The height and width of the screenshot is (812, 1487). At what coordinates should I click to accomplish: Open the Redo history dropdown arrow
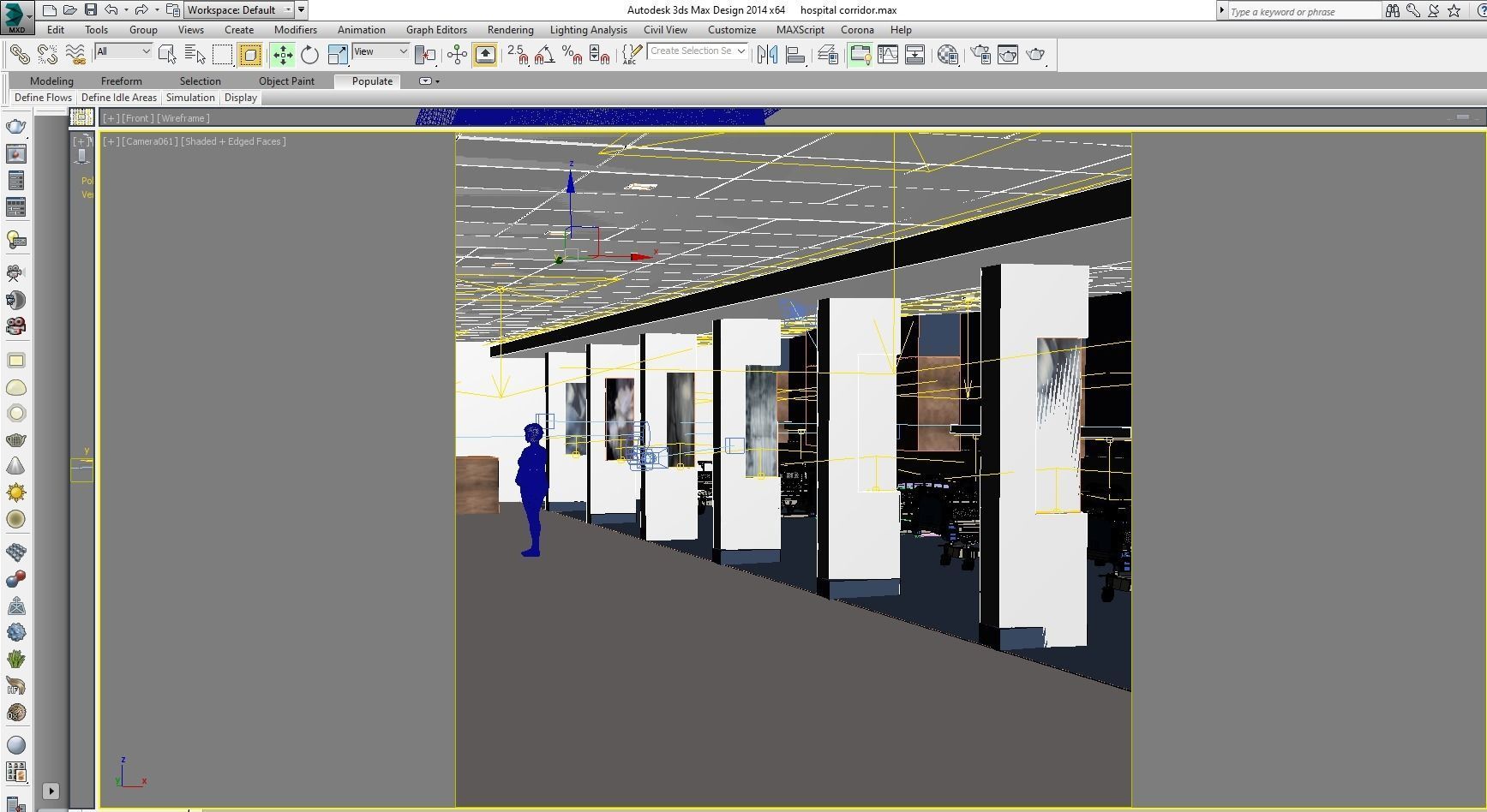point(157,10)
